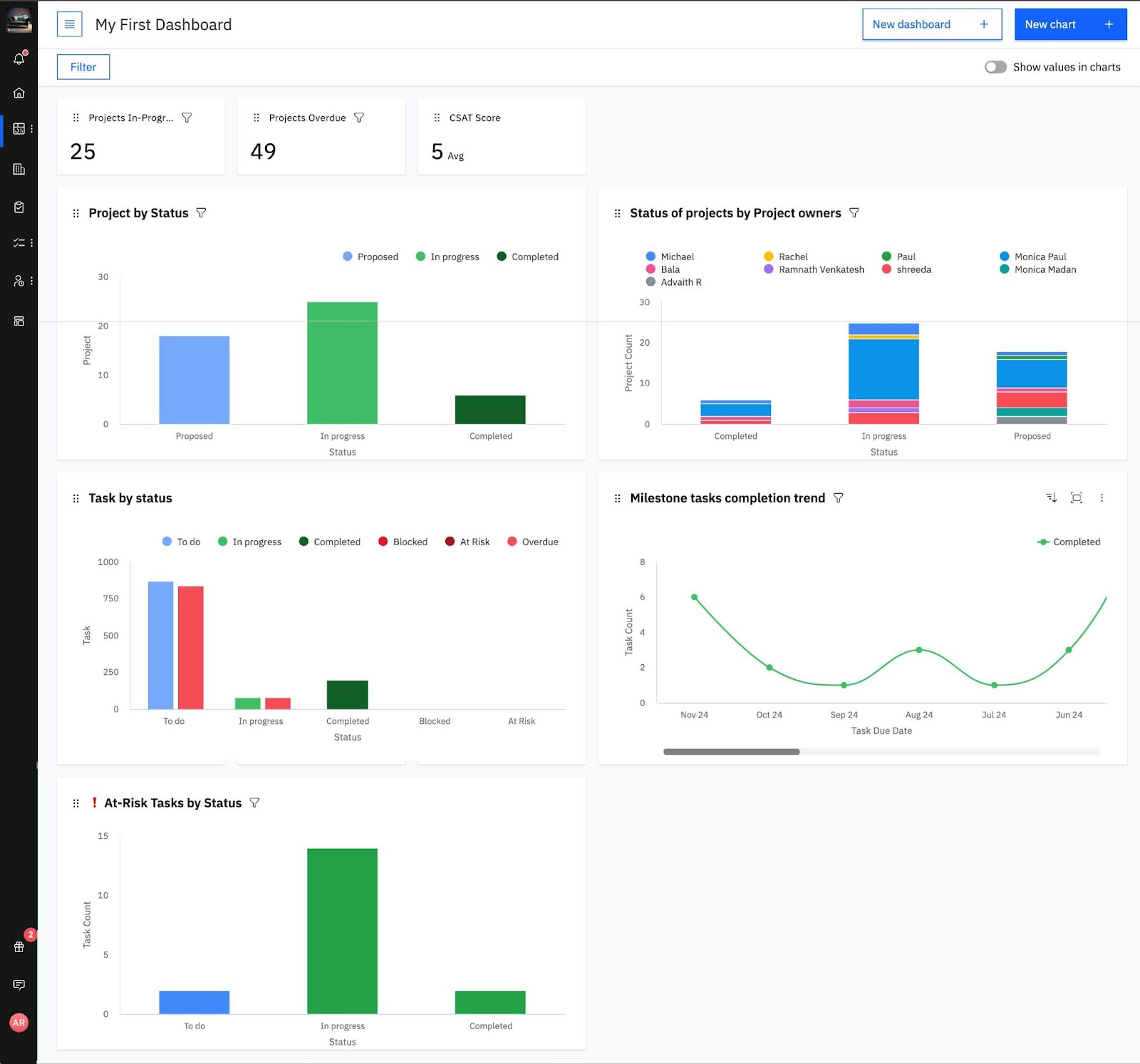
Task: Expand Milestone tasks completion trend chart fullscreen
Action: tap(1077, 497)
